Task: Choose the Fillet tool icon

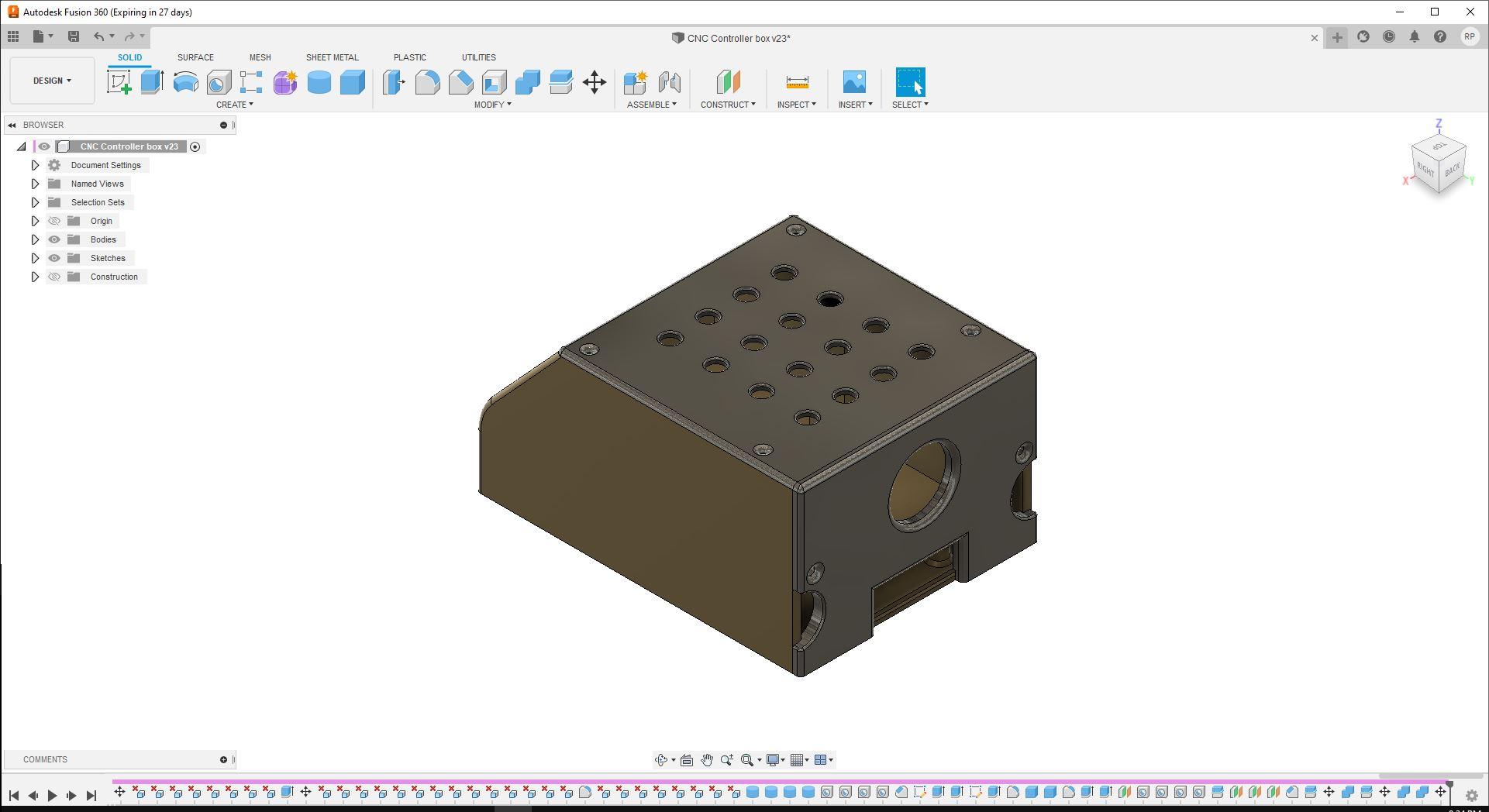Action: [427, 82]
